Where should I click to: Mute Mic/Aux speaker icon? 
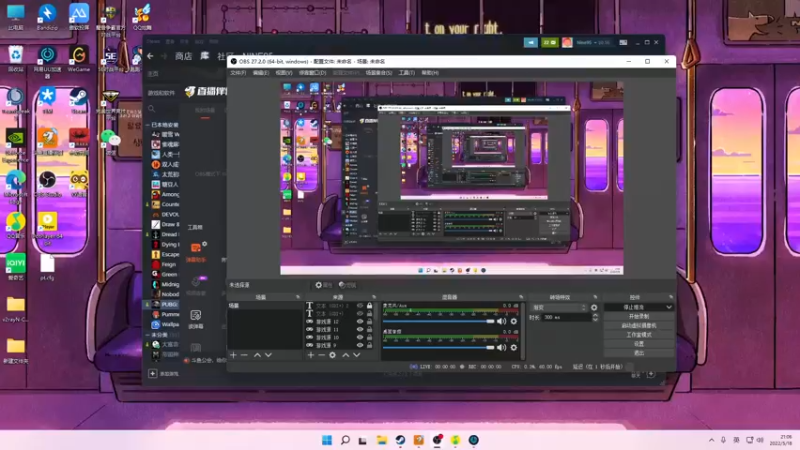coord(502,321)
